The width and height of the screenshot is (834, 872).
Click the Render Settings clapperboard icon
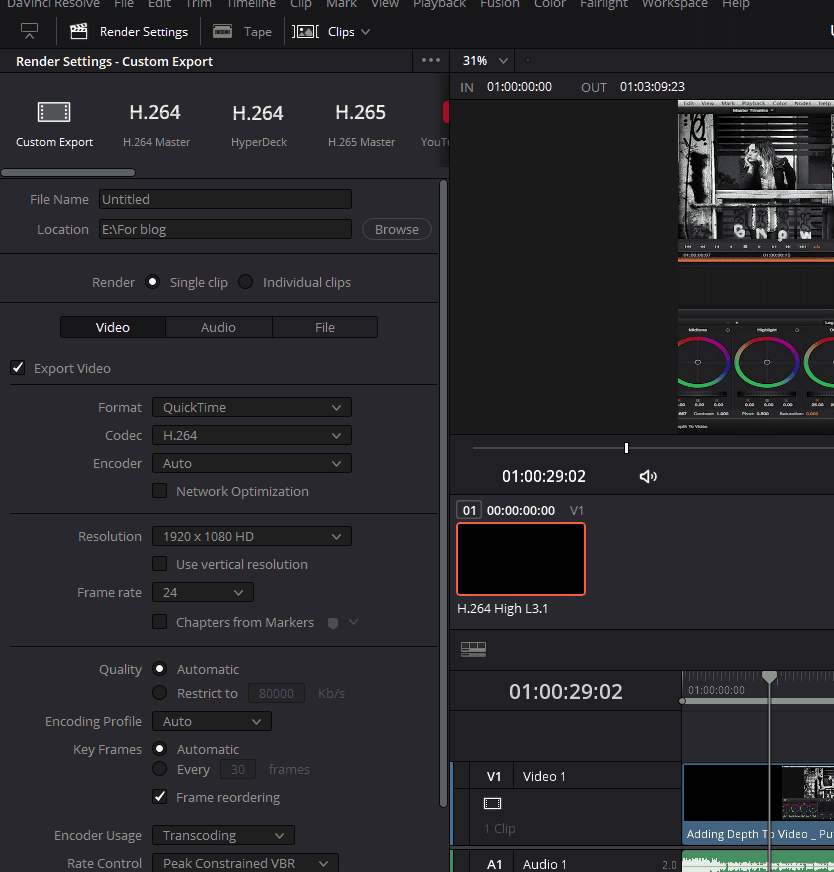79,31
